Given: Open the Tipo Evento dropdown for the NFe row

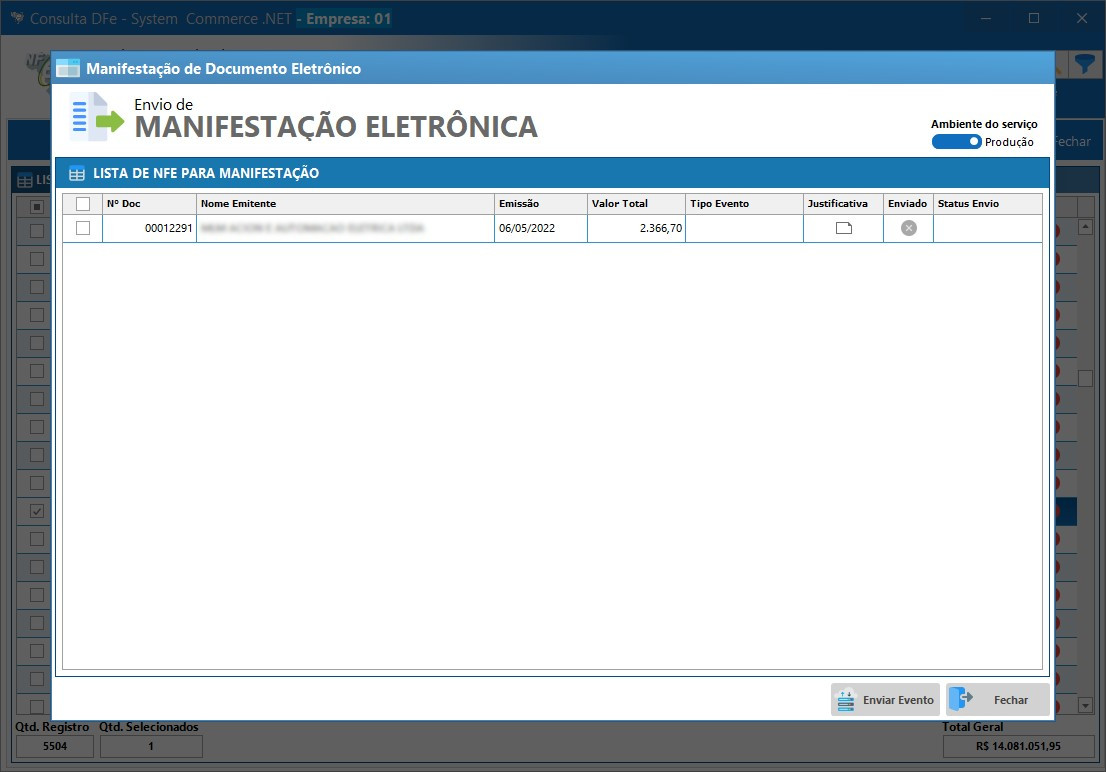Looking at the screenshot, I should (x=742, y=228).
